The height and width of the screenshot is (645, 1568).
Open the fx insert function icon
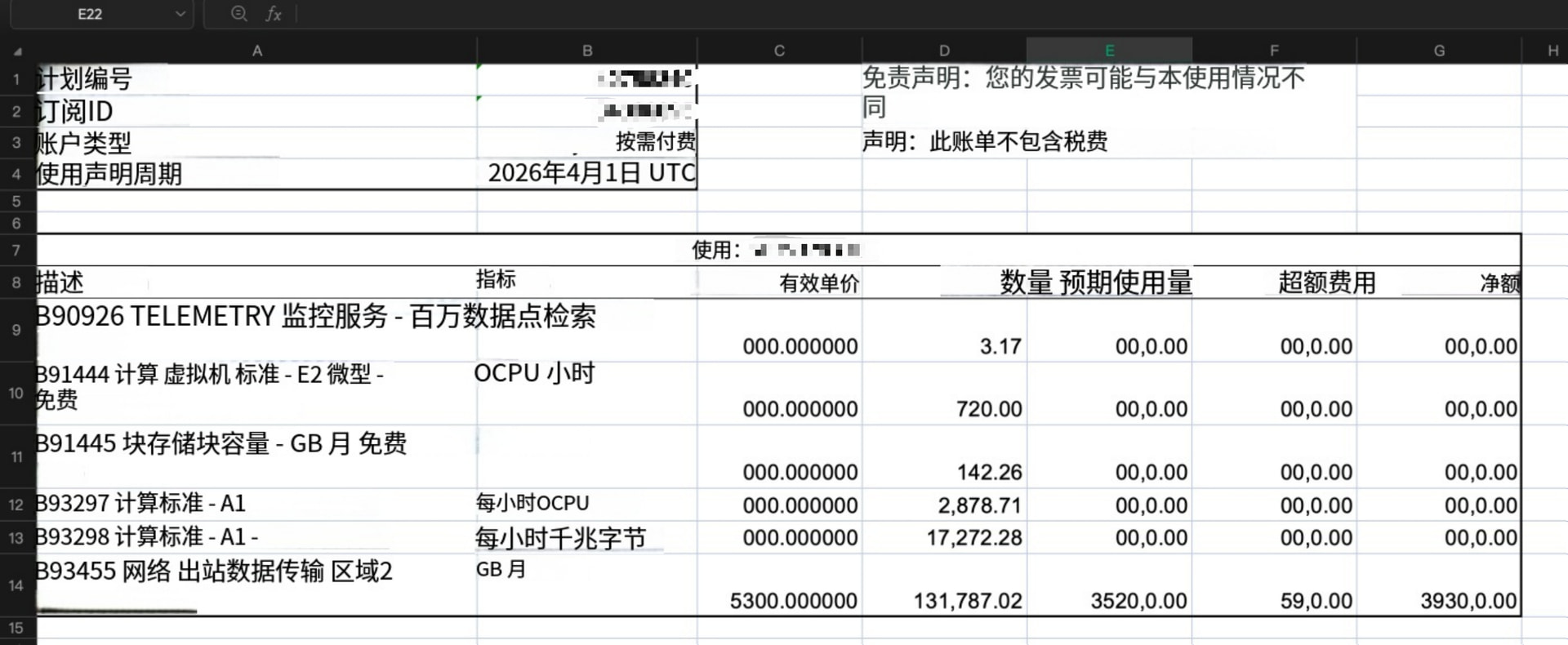274,14
